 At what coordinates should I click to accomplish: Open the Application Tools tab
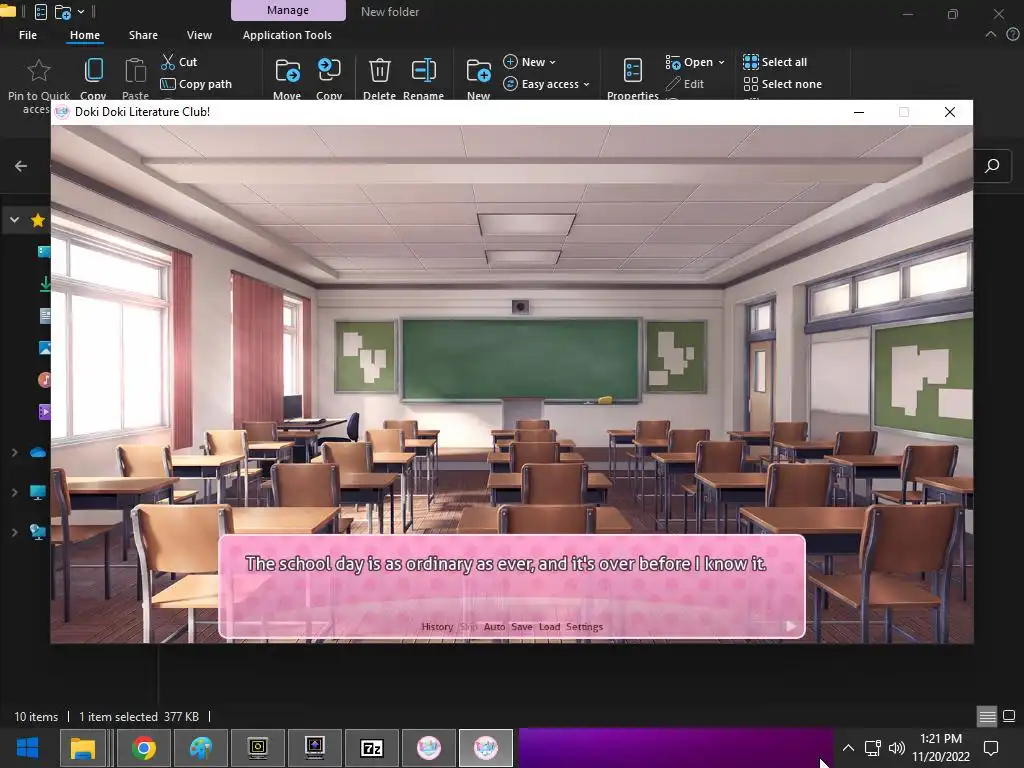point(287,35)
